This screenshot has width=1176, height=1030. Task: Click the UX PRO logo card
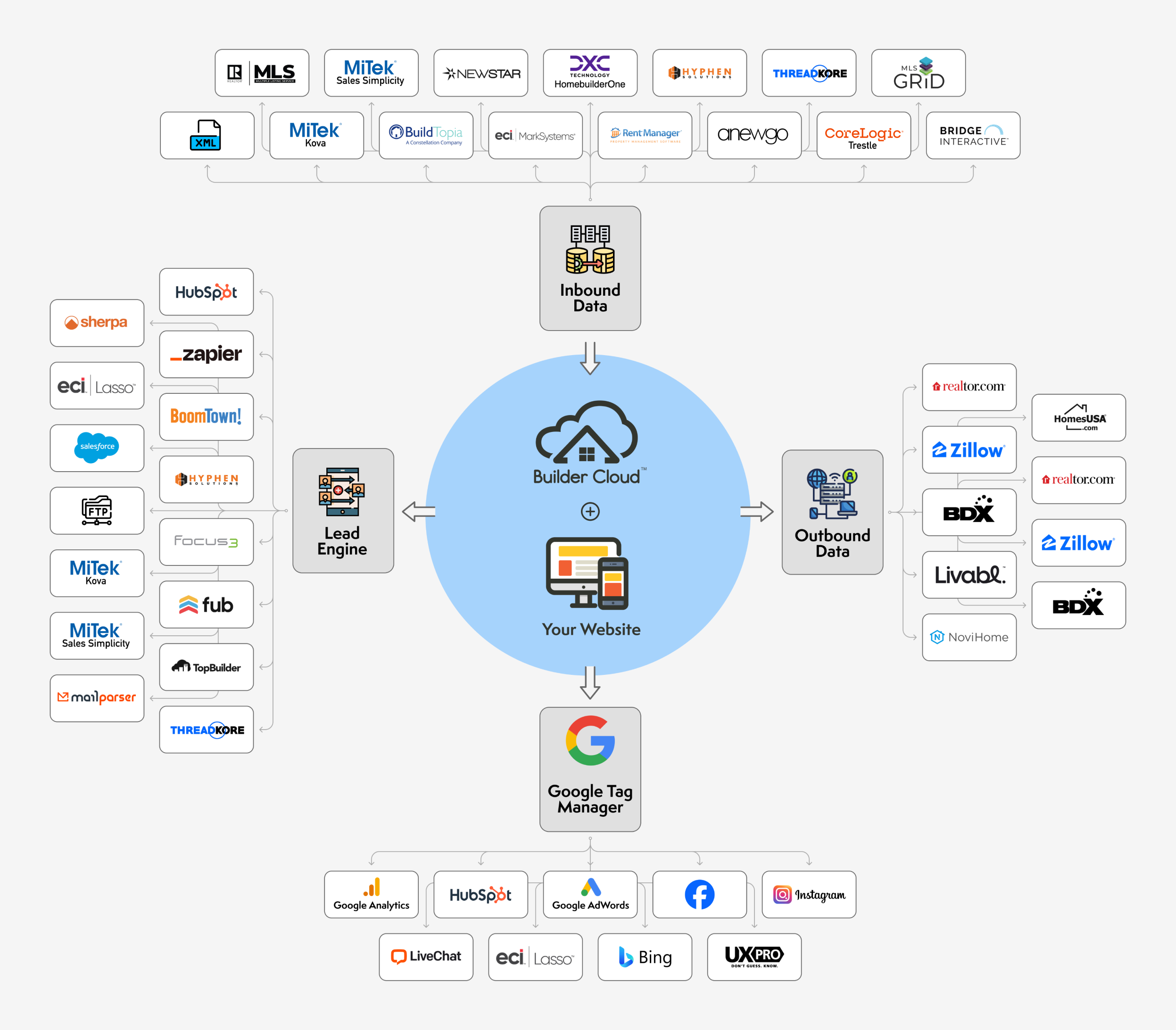pos(754,957)
